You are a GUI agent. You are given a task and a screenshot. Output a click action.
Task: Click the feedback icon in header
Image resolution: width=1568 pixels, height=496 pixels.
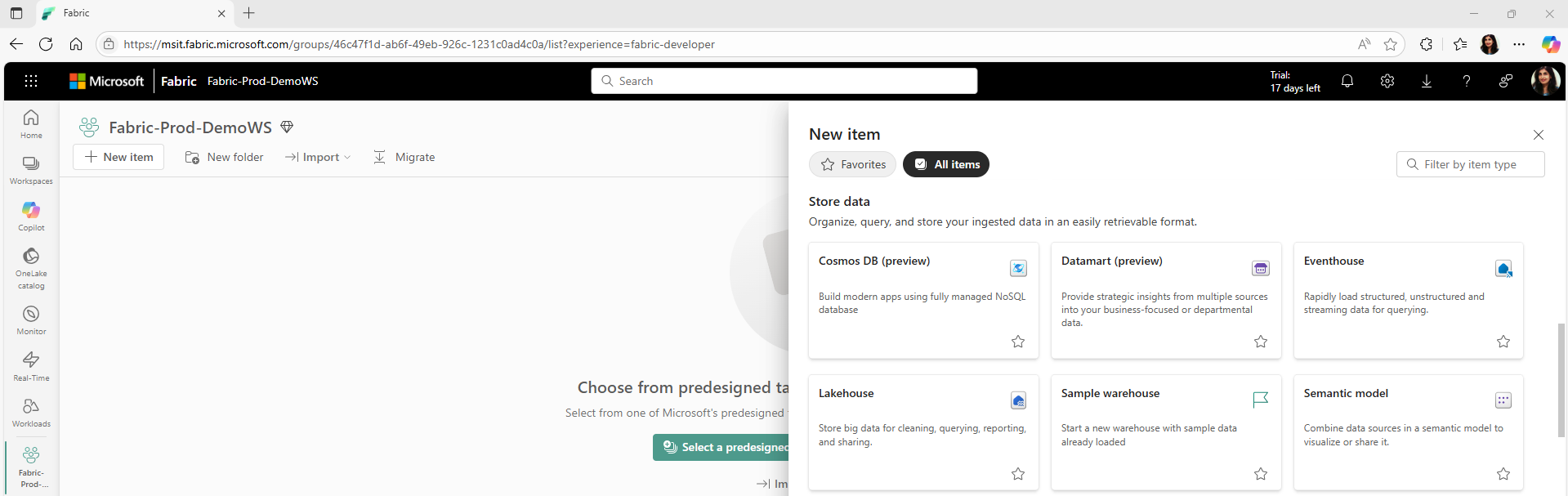(x=1505, y=81)
